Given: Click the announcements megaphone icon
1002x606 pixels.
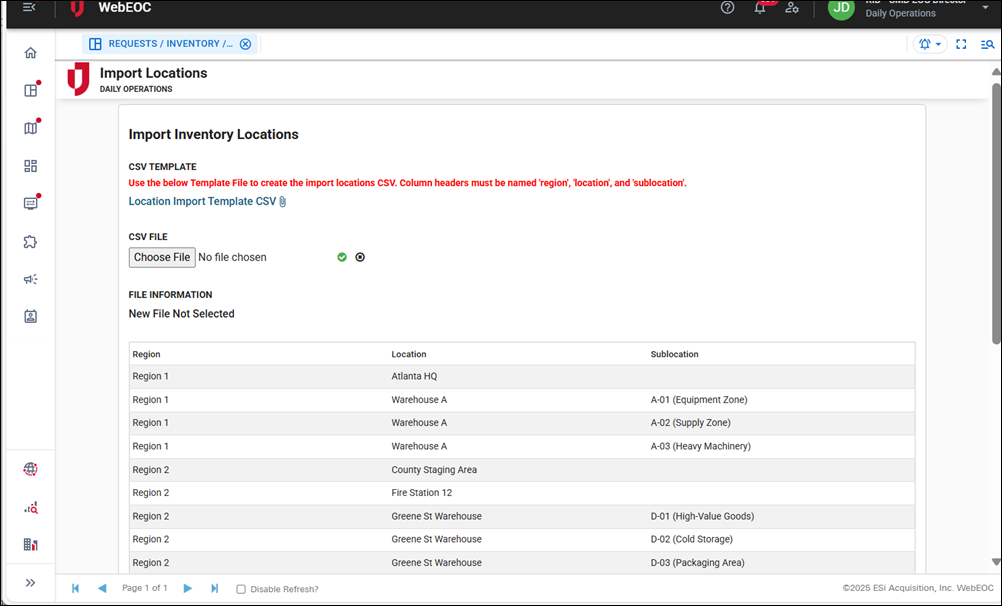Looking at the screenshot, I should [x=30, y=279].
